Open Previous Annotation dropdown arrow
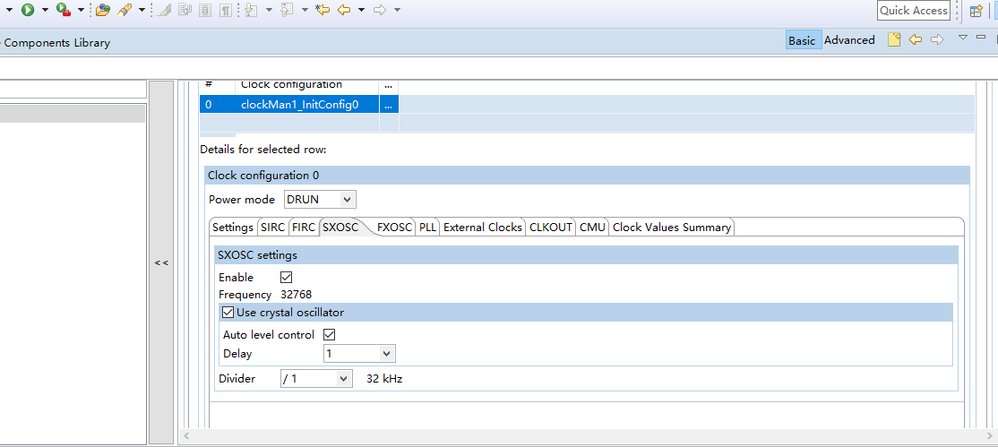 (x=304, y=10)
